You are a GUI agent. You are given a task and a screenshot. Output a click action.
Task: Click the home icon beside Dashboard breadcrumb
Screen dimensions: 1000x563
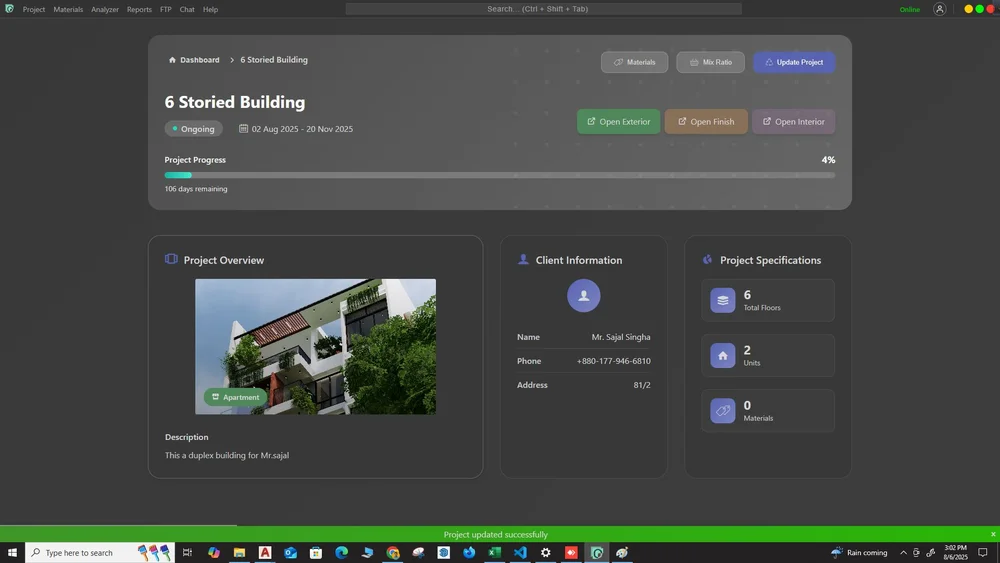coord(172,60)
